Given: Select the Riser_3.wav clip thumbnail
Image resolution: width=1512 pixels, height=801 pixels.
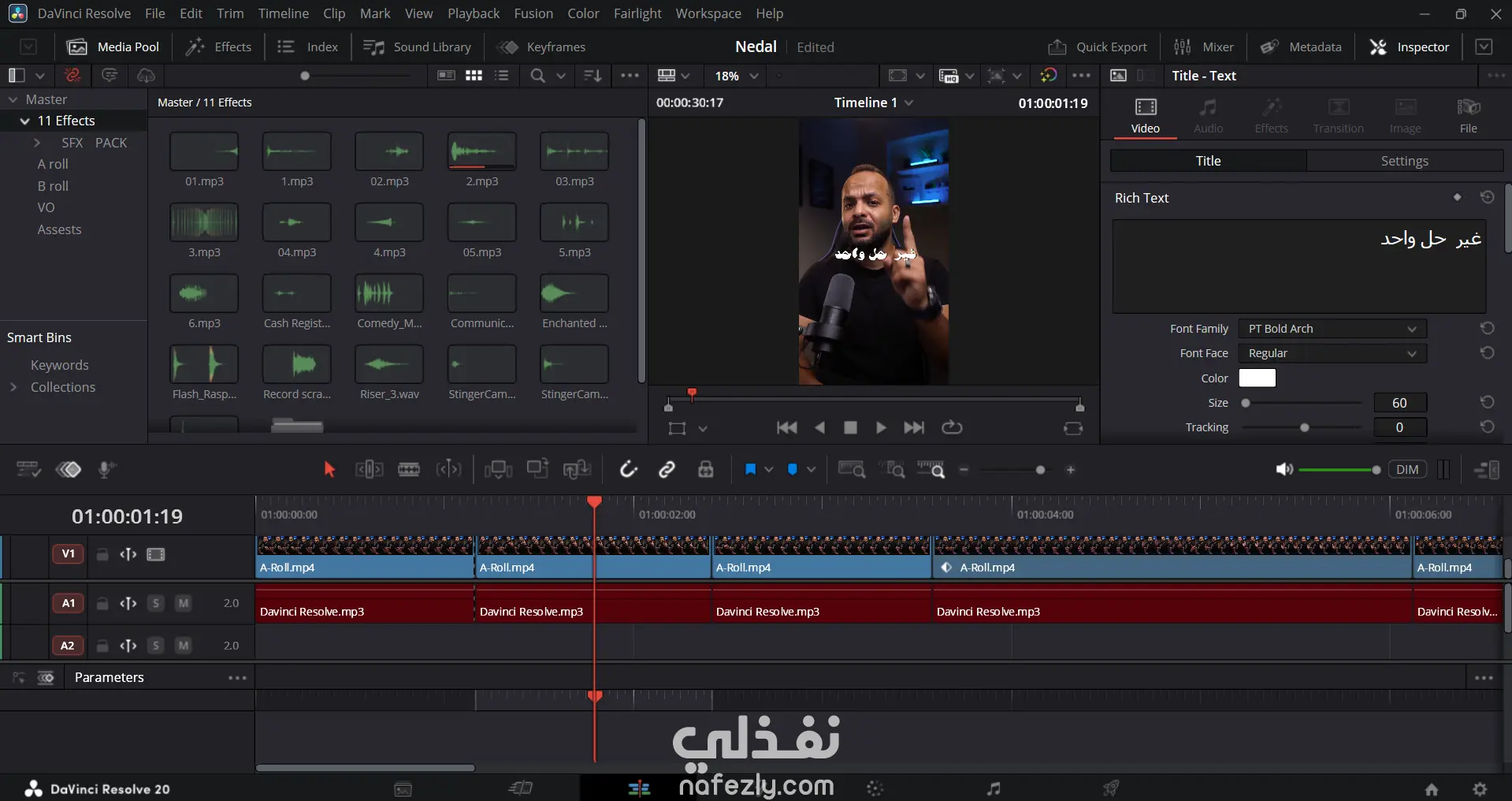Looking at the screenshot, I should pyautogui.click(x=389, y=365).
